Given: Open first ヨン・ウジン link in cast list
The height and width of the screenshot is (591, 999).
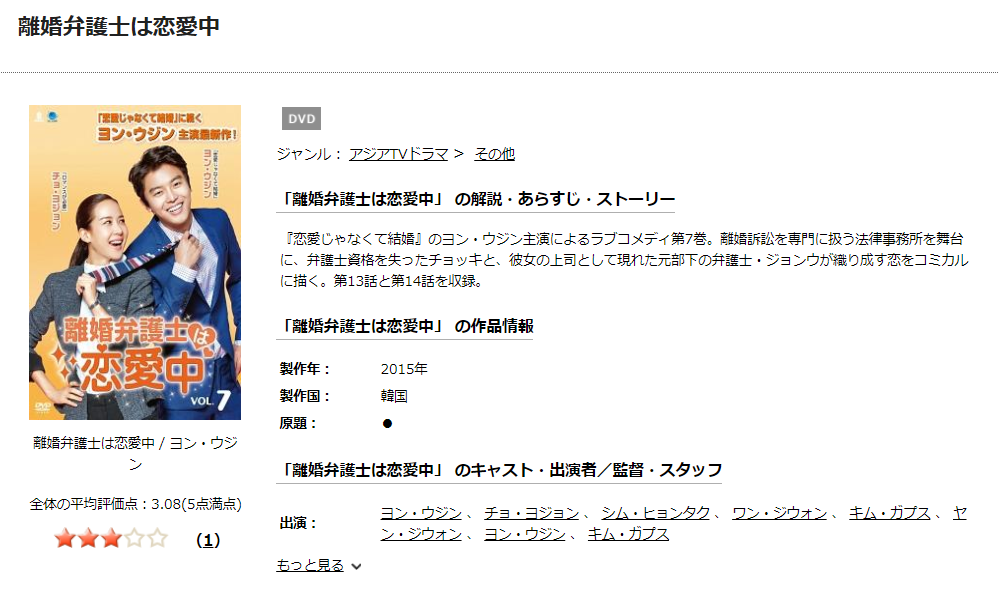Looking at the screenshot, I should pyautogui.click(x=421, y=513).
